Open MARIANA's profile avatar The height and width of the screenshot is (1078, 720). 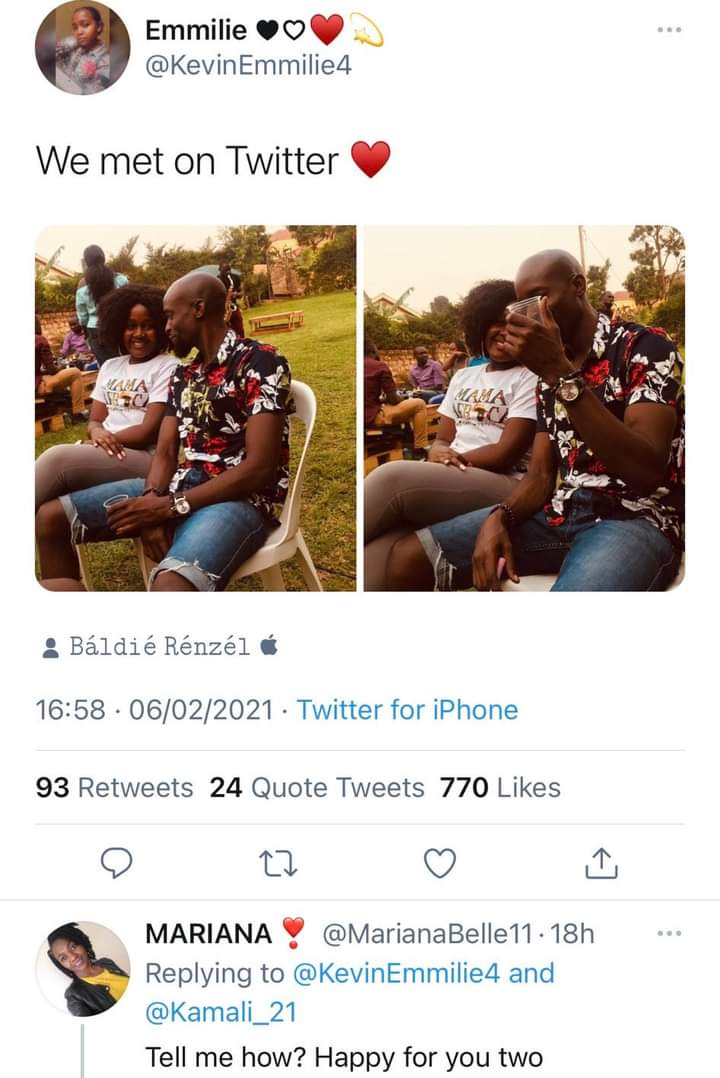coord(82,968)
